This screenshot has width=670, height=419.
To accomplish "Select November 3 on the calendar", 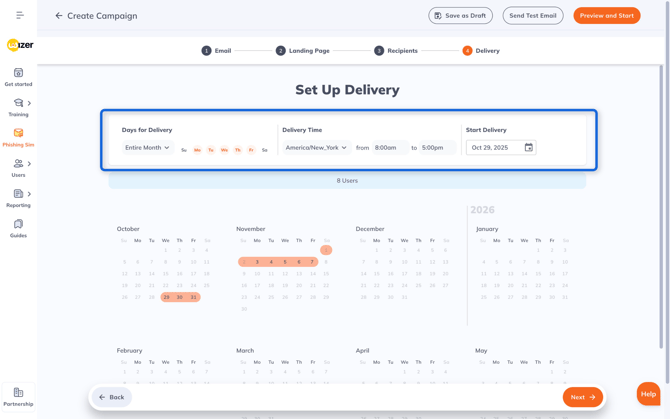I will pos(257,262).
